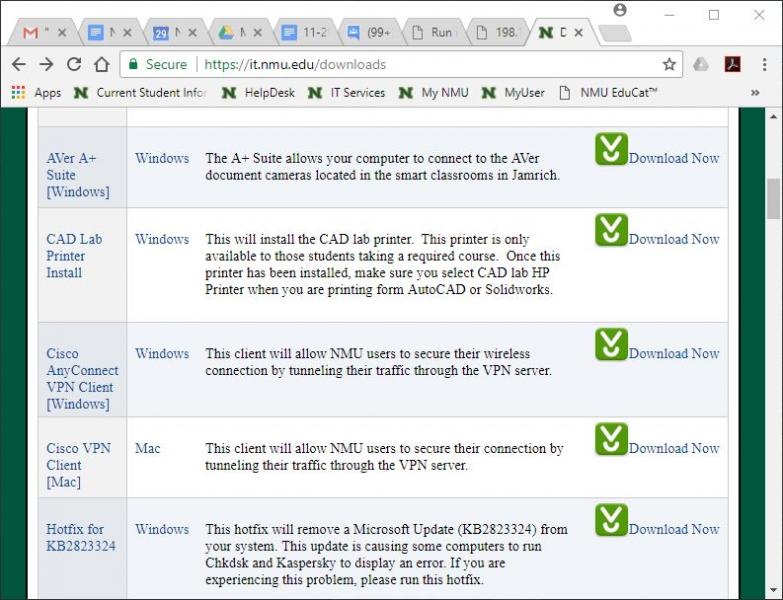
Task: Click the green download icon for Hotfix KB2823324
Action: (611, 520)
